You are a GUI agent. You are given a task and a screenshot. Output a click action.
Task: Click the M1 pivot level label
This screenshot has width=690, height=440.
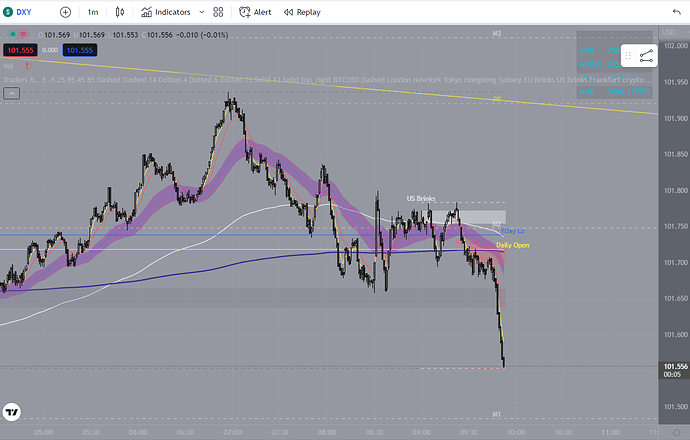[x=496, y=414]
